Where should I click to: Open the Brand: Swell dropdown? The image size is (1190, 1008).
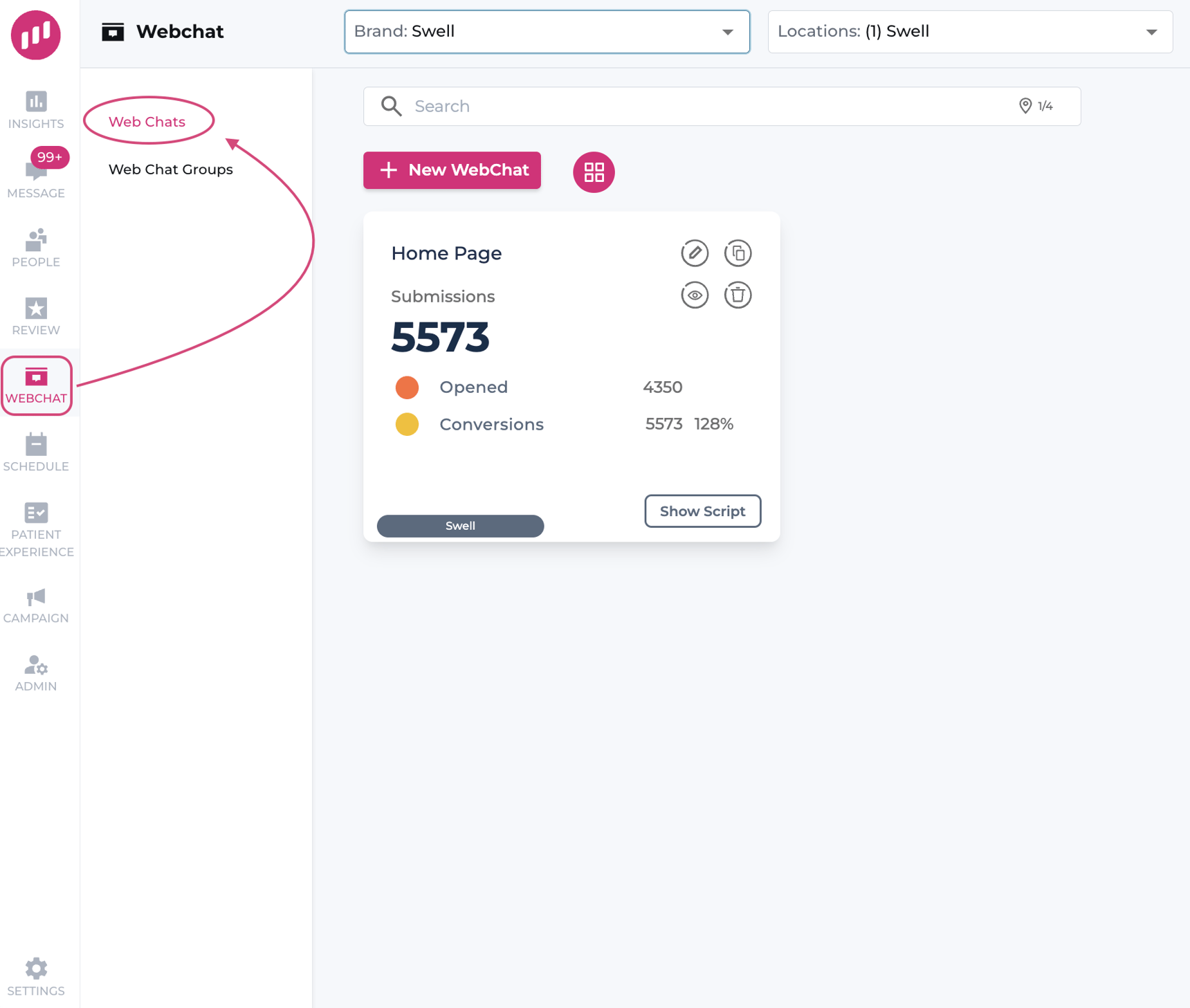coord(547,31)
